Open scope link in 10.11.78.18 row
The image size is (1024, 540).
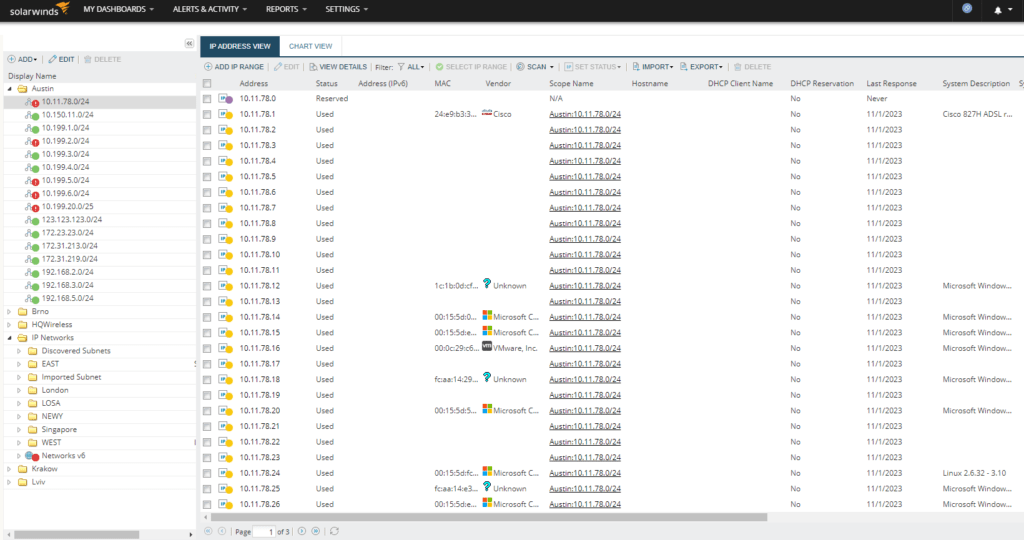(x=584, y=379)
